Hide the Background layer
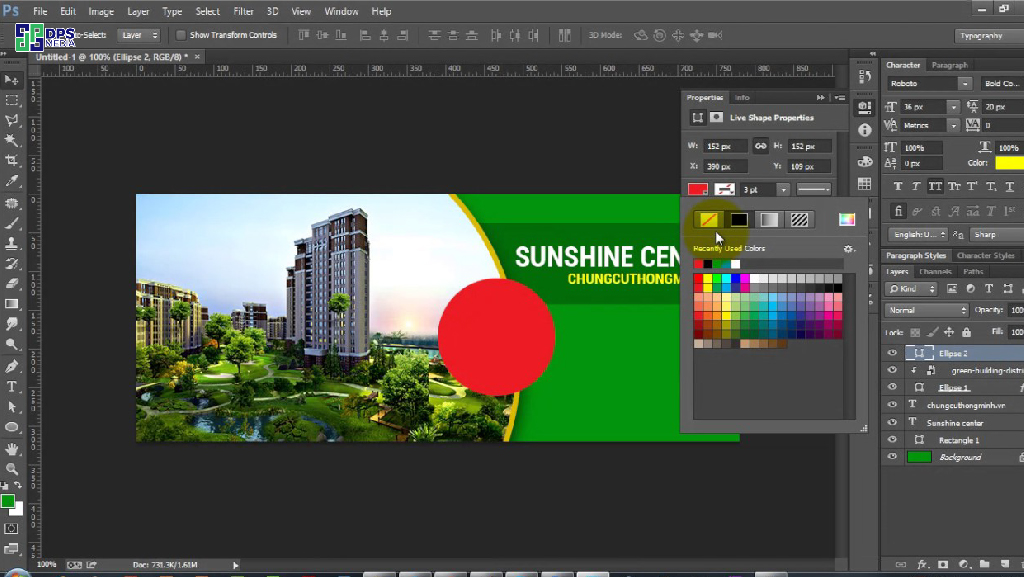 coord(892,457)
